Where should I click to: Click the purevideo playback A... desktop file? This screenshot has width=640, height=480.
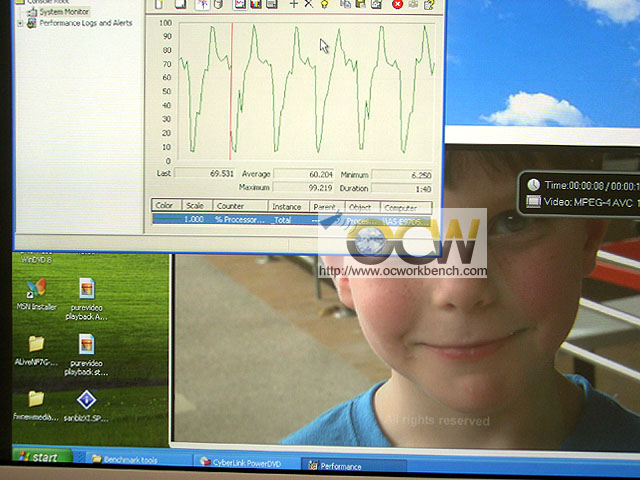(x=87, y=299)
